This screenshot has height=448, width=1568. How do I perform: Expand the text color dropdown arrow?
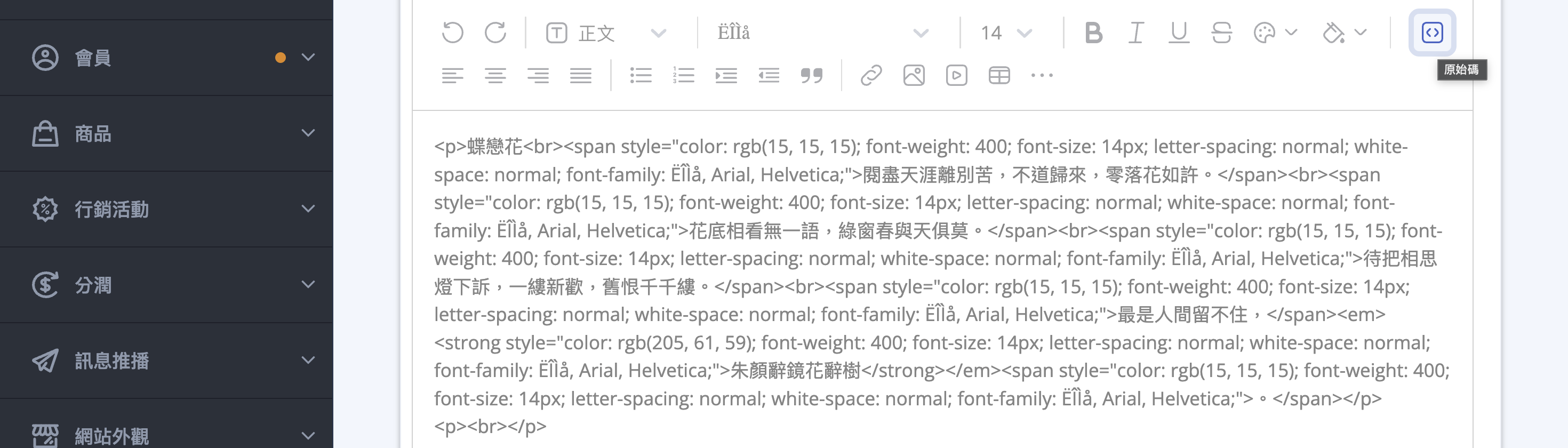click(x=1291, y=32)
